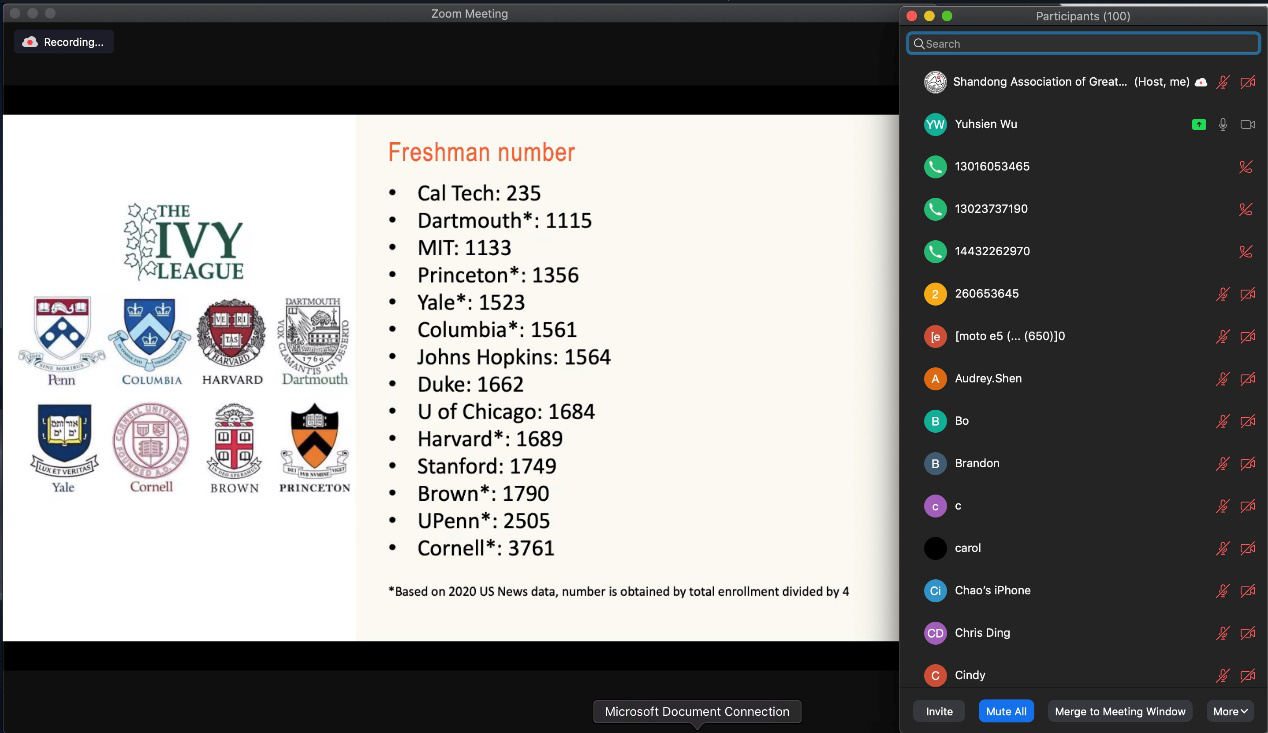
Task: Toggle host's muted microphone icon
Action: coord(1222,82)
